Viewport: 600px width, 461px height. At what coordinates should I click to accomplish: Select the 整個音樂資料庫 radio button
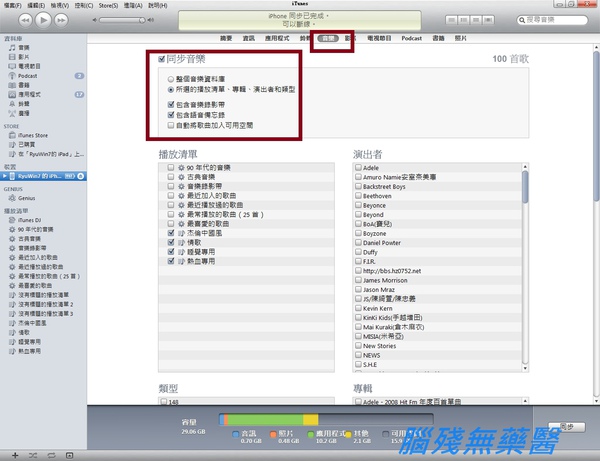171,79
